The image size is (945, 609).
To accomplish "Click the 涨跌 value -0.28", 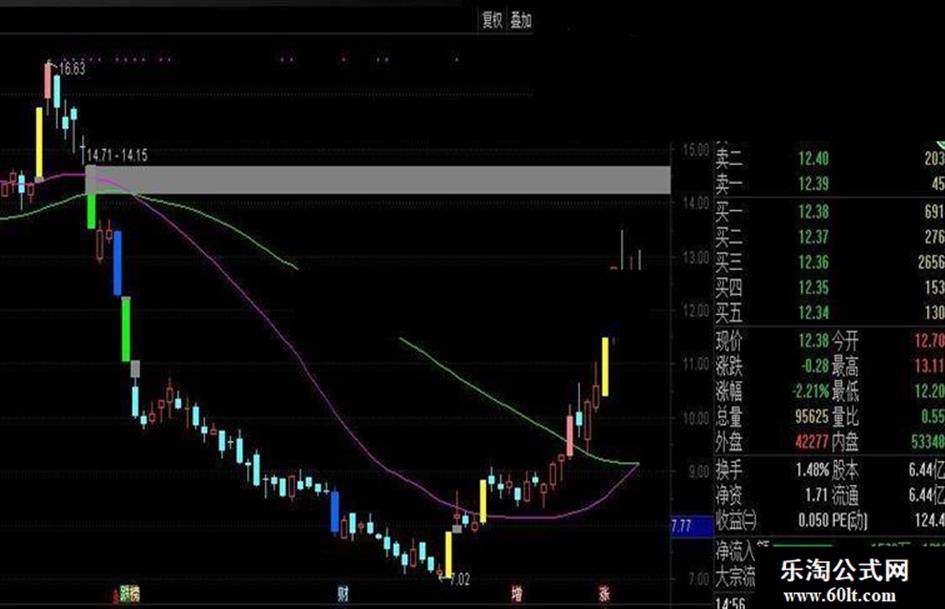I will click(815, 366).
